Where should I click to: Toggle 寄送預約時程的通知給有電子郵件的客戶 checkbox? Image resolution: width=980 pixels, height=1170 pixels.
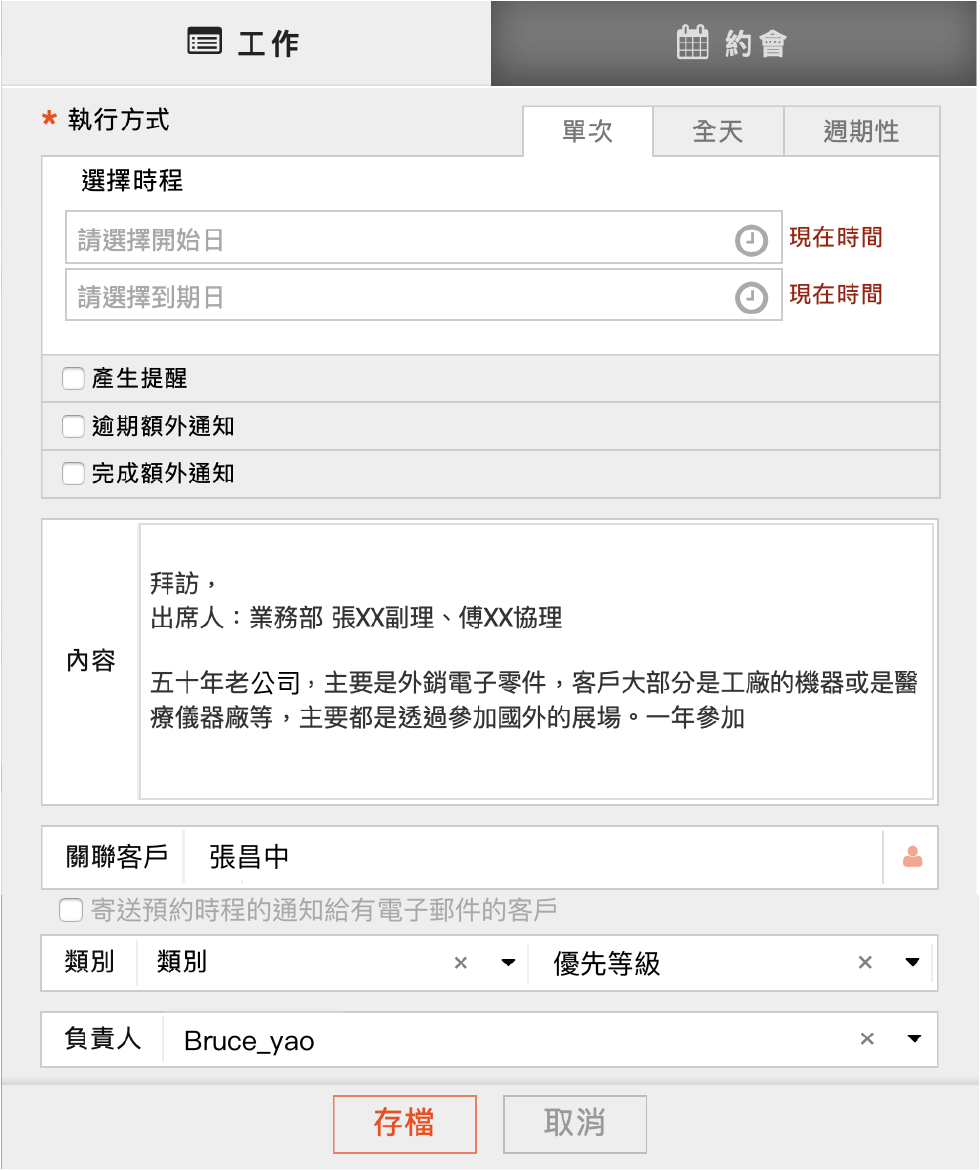tap(71, 910)
